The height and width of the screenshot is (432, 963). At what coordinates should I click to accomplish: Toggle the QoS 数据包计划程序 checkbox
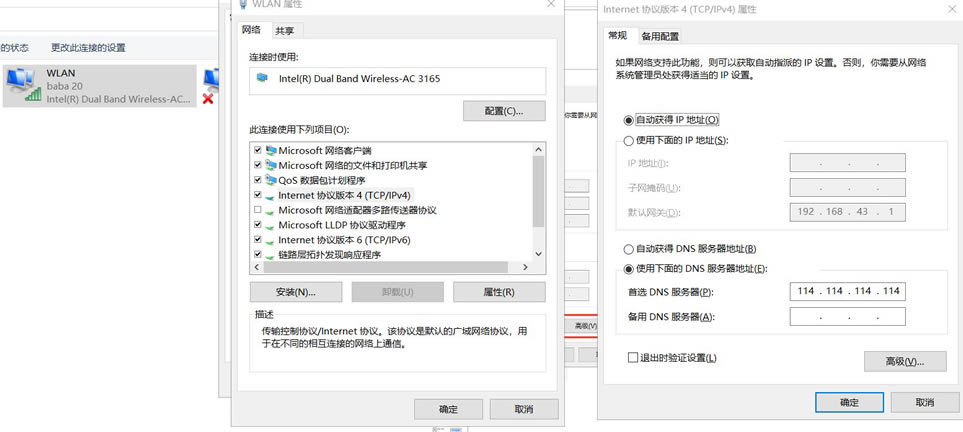click(257, 180)
